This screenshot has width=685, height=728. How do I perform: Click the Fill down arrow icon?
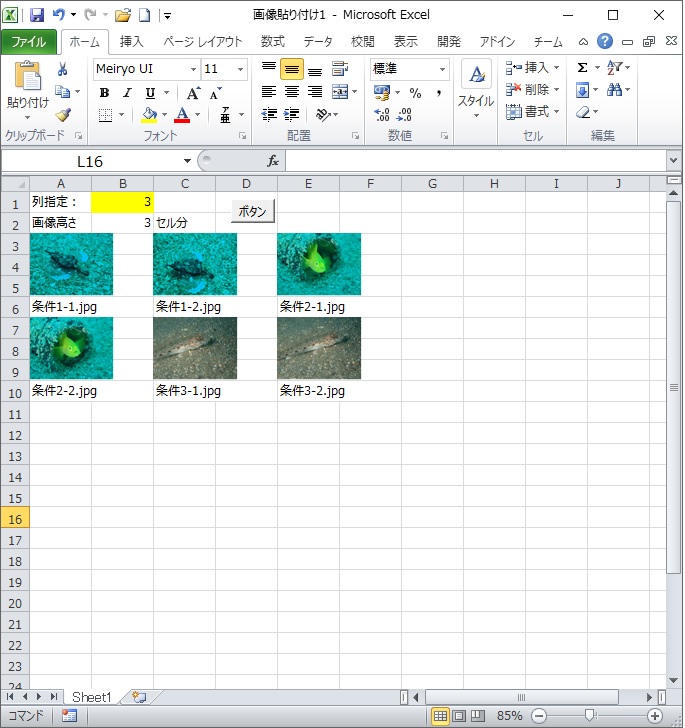[582, 90]
